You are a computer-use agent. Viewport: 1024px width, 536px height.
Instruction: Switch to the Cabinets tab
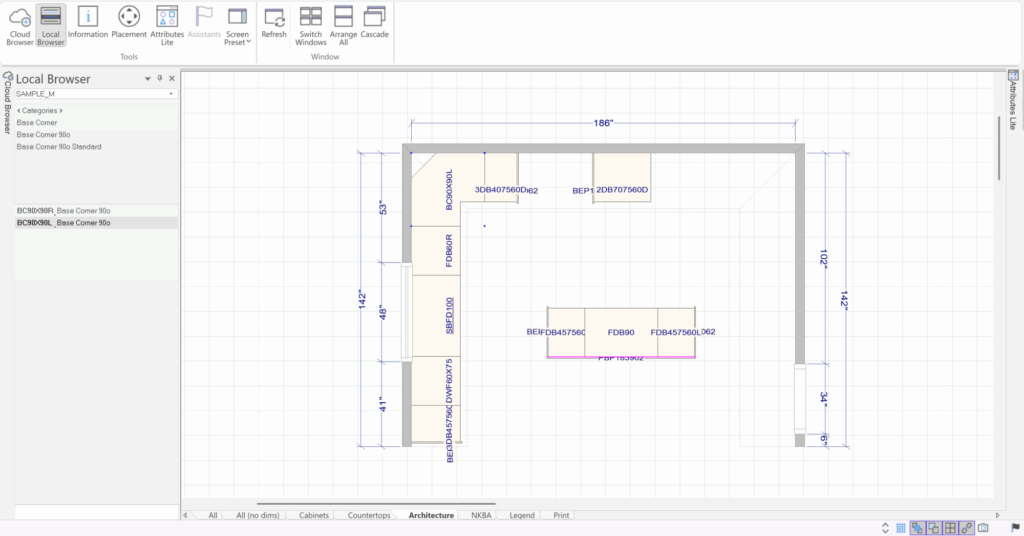pos(314,515)
